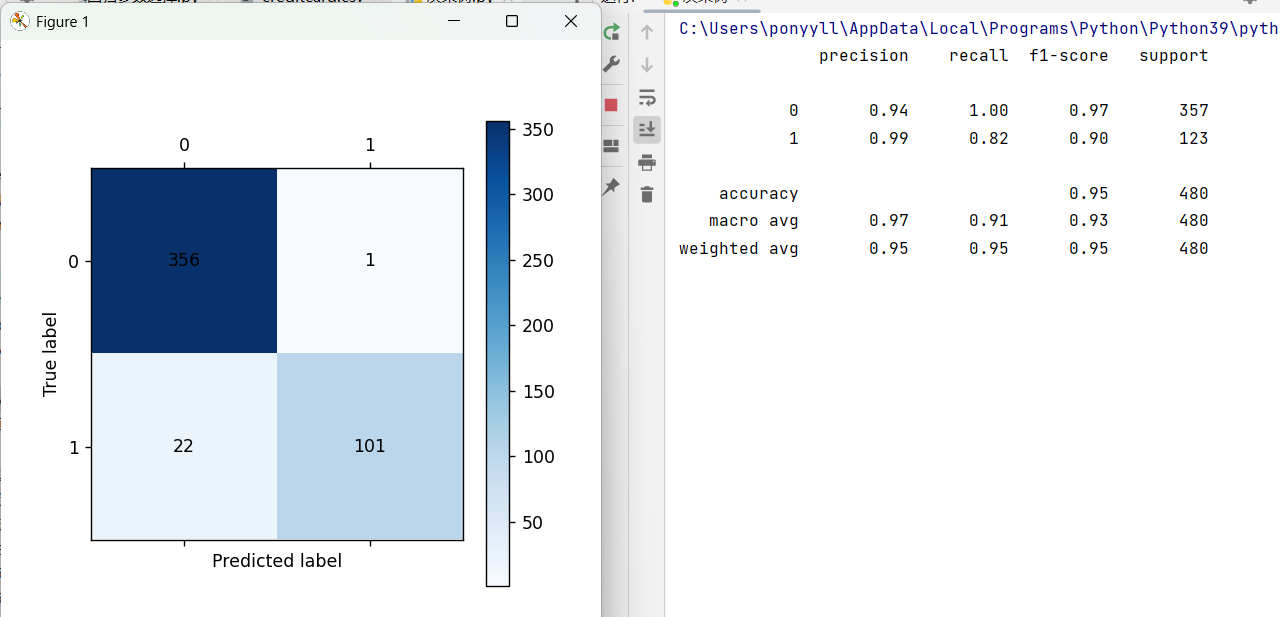Click the confusion matrix cell showing 101
The width and height of the screenshot is (1280, 617).
tap(370, 446)
